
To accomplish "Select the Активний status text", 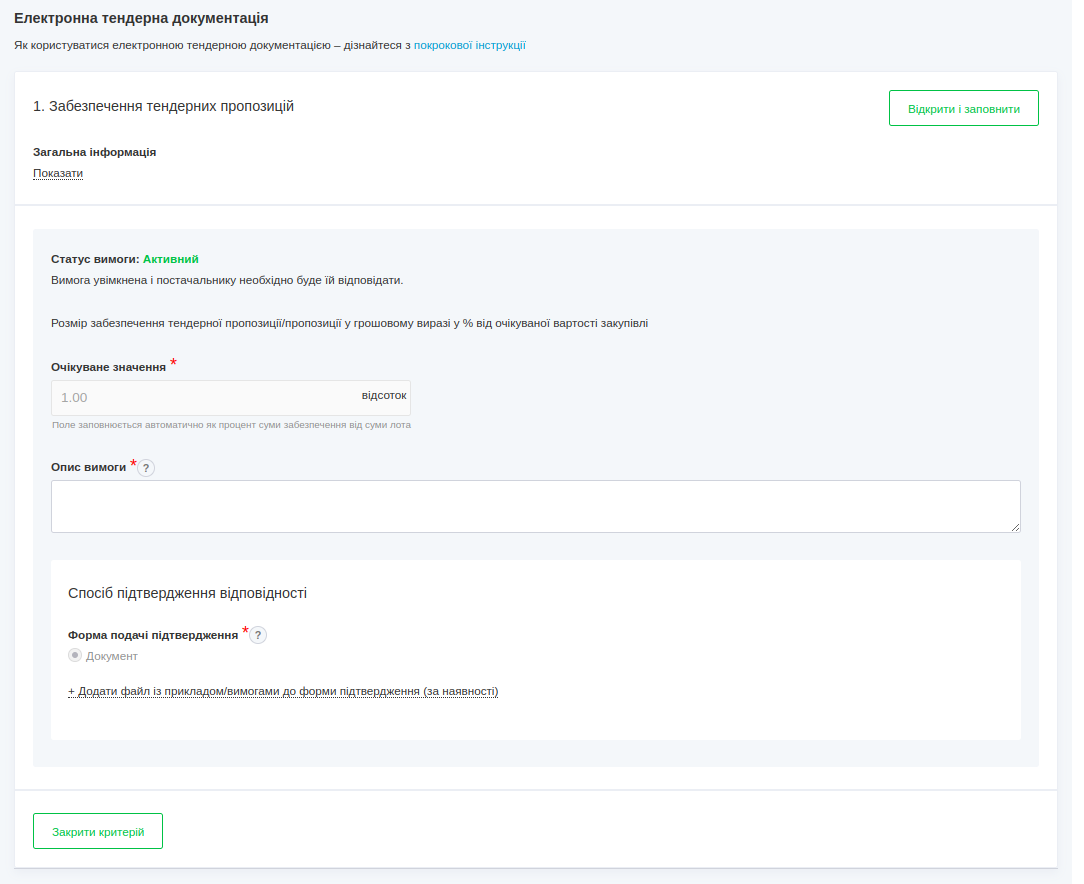I will click(x=172, y=258).
